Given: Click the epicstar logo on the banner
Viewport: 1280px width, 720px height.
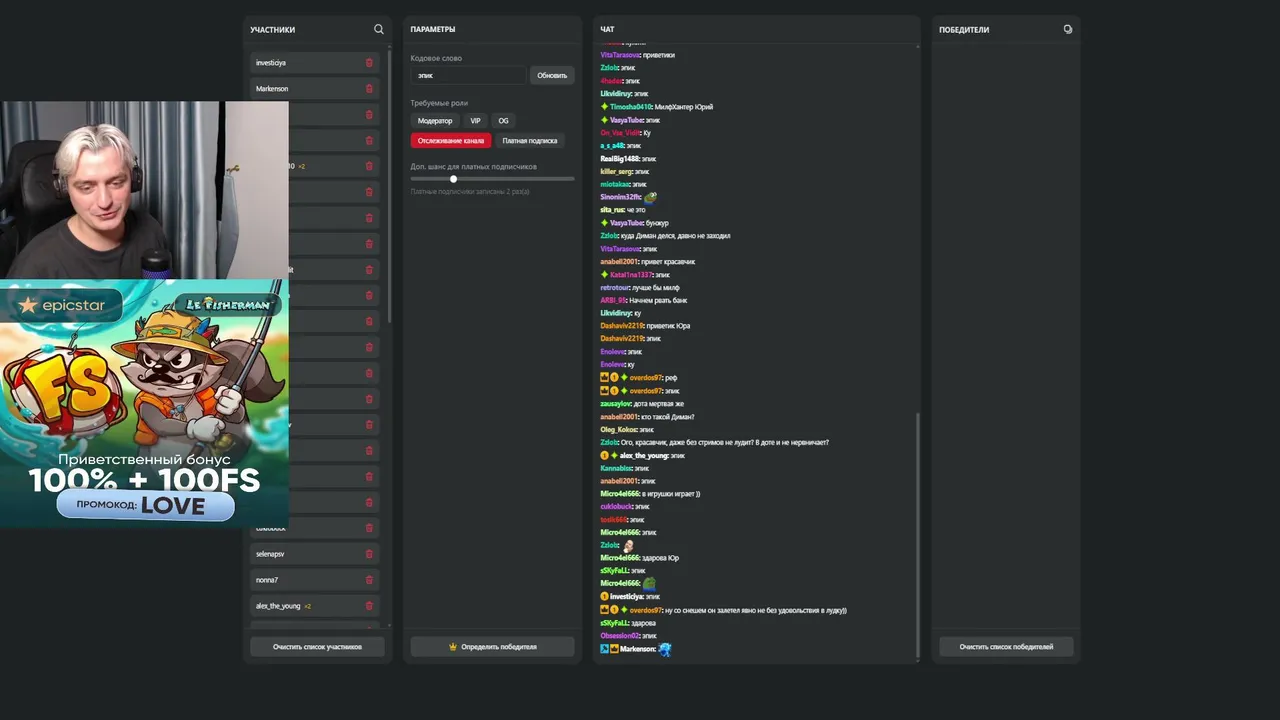Looking at the screenshot, I should (61, 305).
